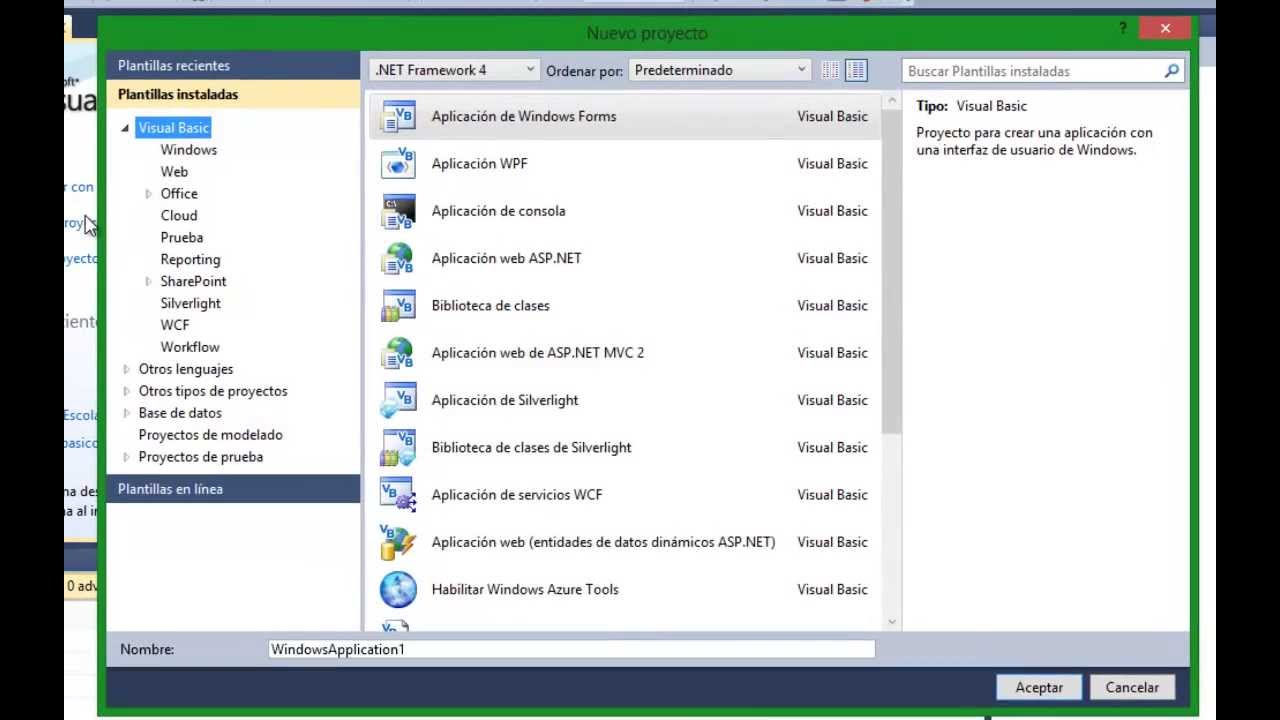The width and height of the screenshot is (1280, 720).
Task: Open the dialog help question mark
Action: (x=1124, y=28)
